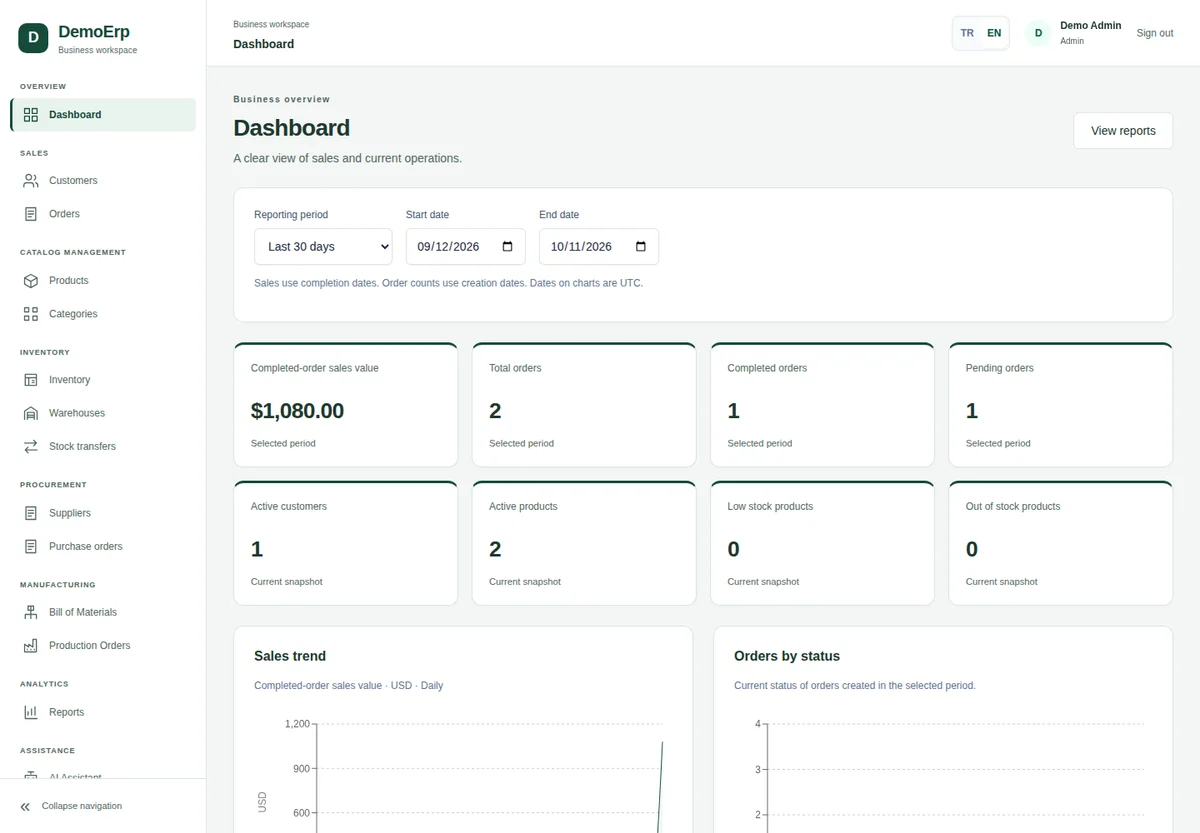Navigate to Production Orders

tap(103, 645)
